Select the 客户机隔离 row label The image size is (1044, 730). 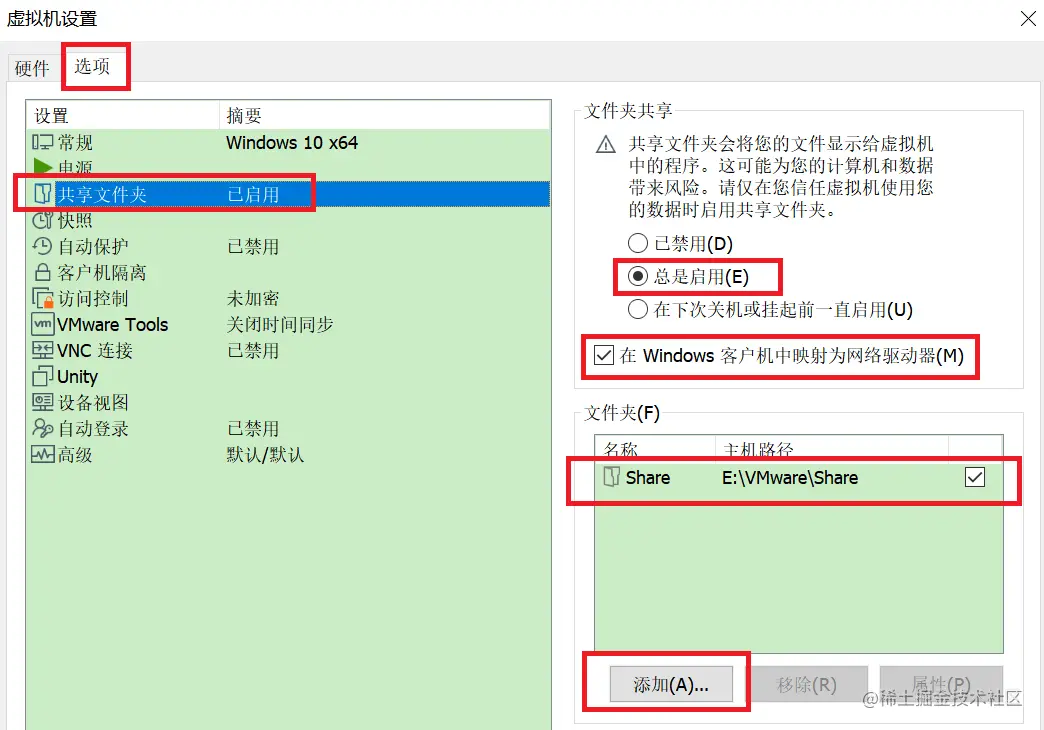click(x=102, y=272)
